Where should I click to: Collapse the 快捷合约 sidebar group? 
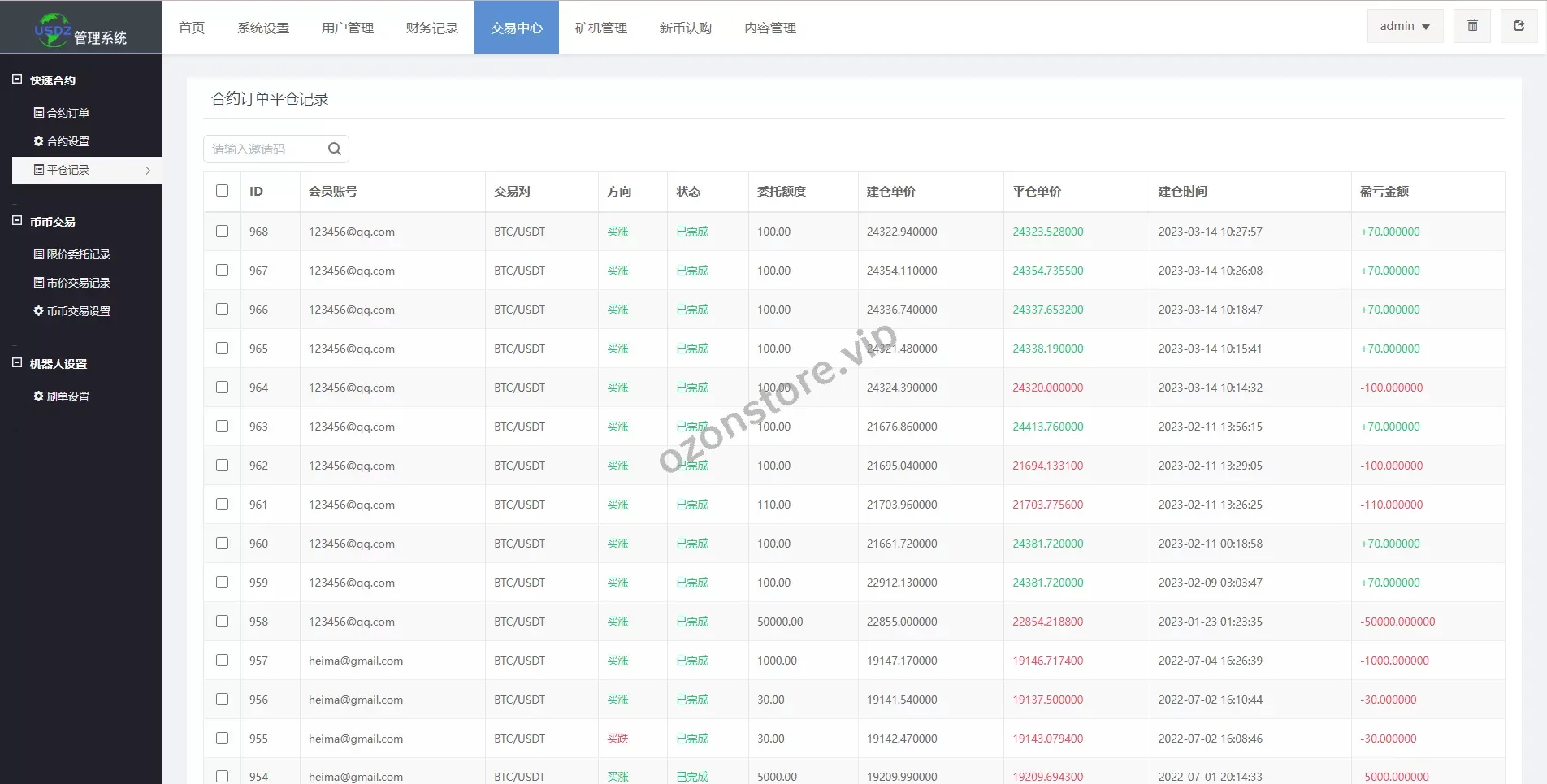(17, 80)
